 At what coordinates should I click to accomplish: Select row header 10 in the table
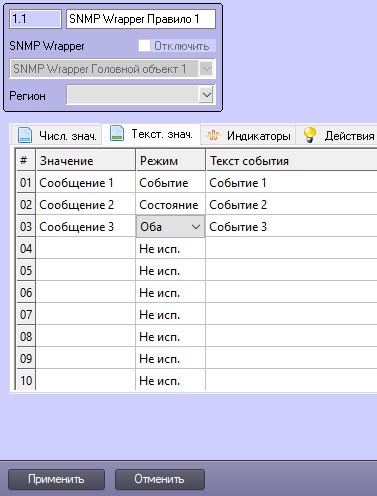tap(26, 380)
